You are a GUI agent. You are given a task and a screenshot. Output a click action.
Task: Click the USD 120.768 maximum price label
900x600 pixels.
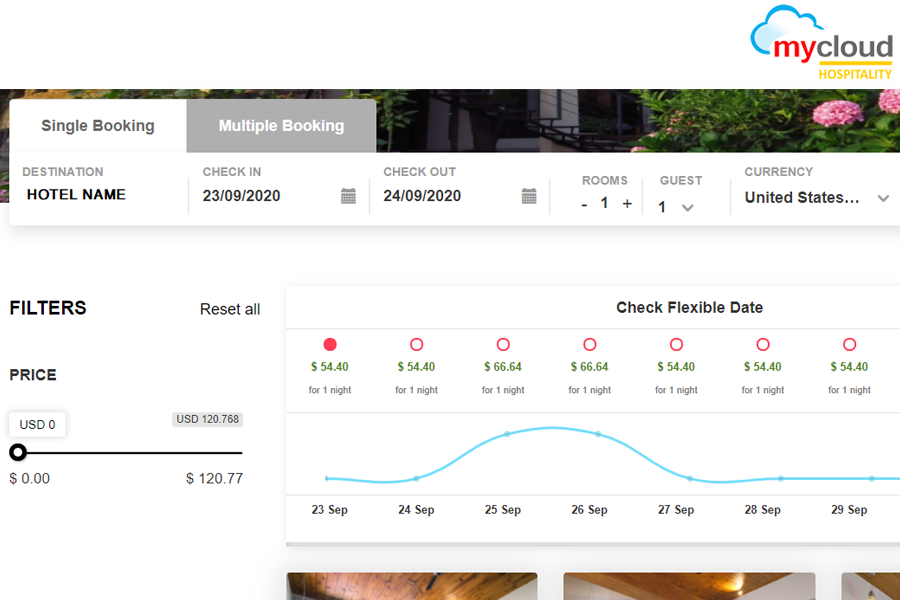(x=207, y=419)
